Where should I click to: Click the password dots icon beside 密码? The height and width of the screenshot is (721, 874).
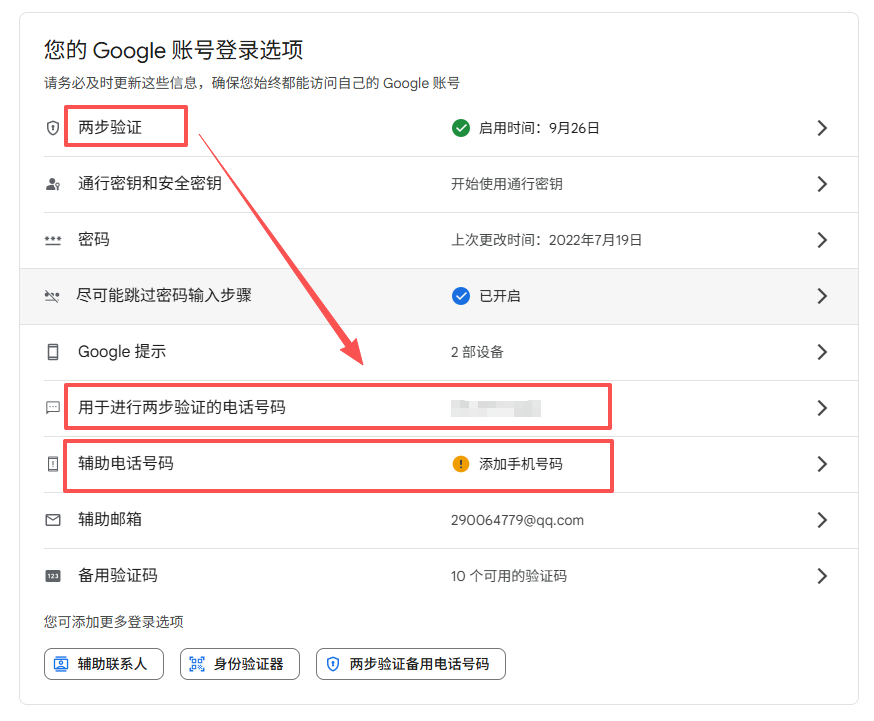(x=53, y=240)
